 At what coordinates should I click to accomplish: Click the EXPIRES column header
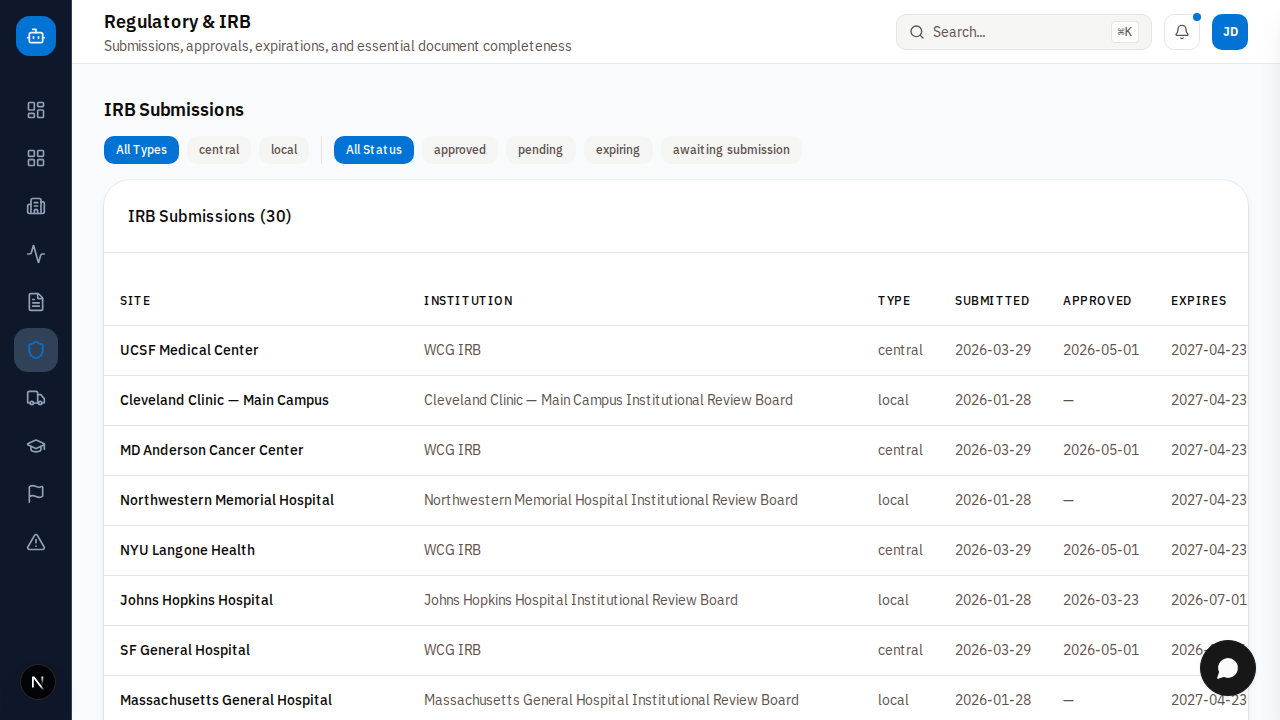1198,301
